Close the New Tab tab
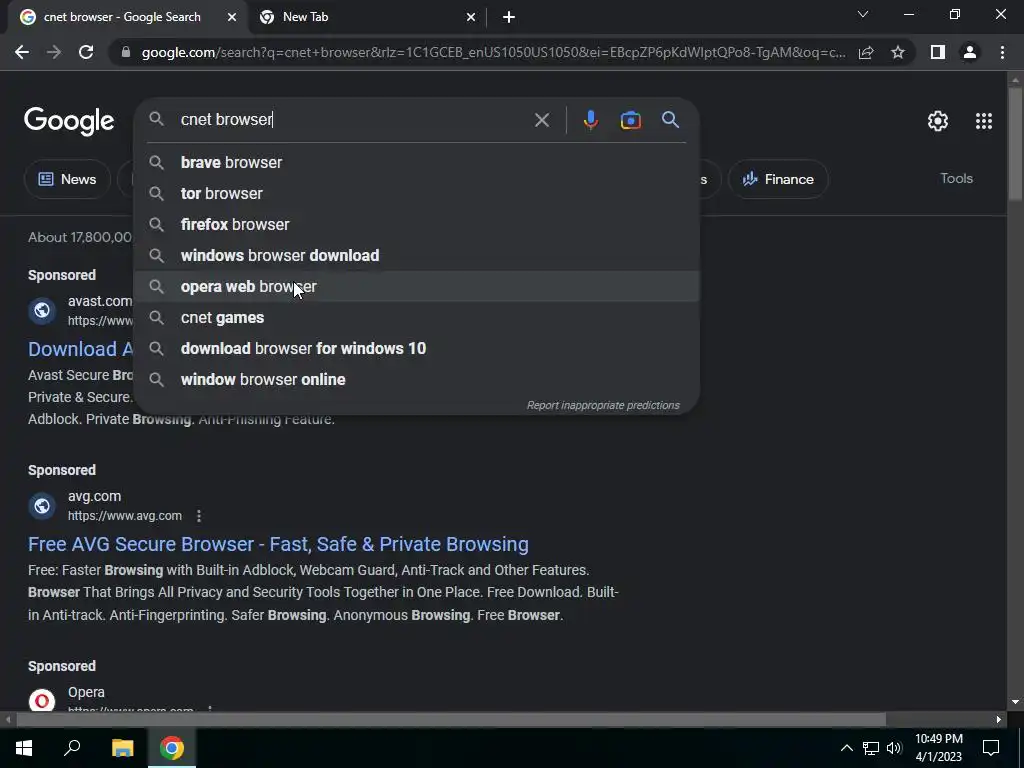Viewport: 1024px width, 768px height. pyautogui.click(x=471, y=17)
